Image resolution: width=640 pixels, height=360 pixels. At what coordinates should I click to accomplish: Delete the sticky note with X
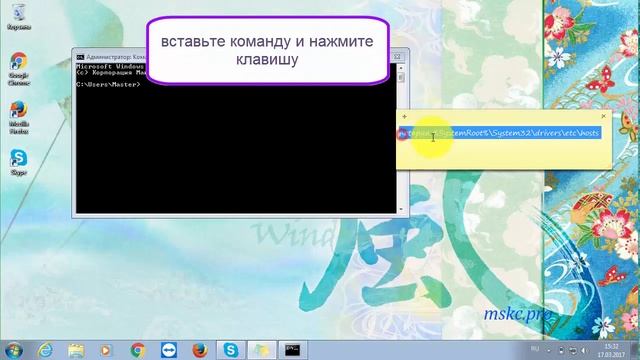[x=604, y=116]
